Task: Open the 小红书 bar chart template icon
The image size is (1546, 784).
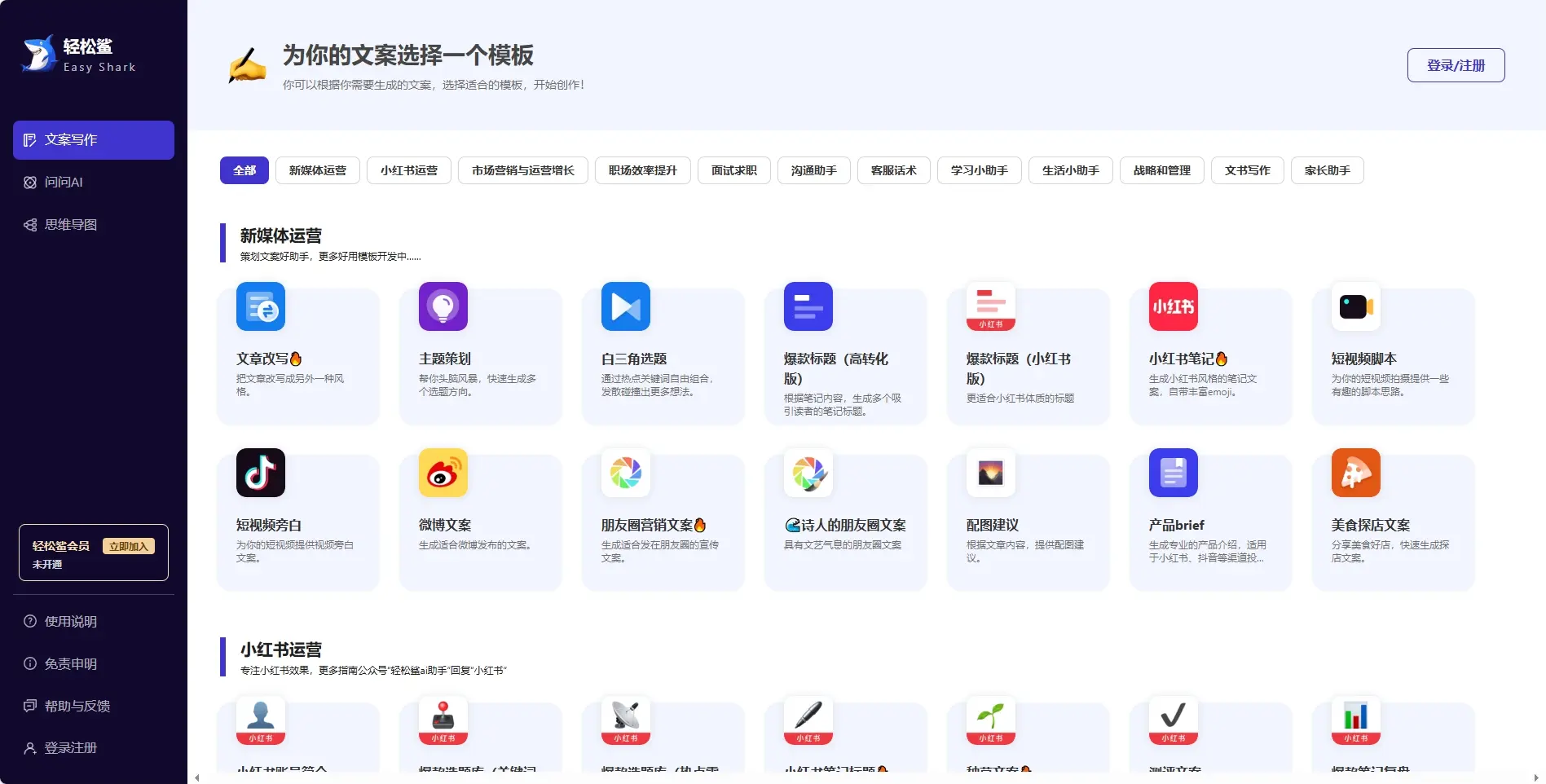Action: [x=1356, y=720]
